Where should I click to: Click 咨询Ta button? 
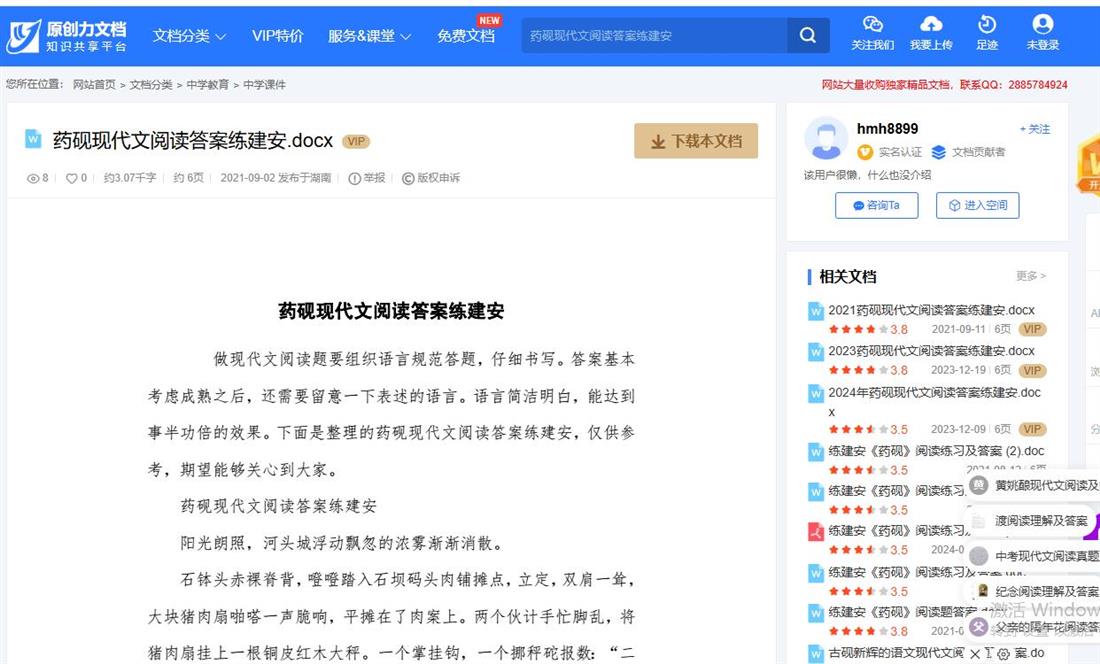[x=876, y=205]
